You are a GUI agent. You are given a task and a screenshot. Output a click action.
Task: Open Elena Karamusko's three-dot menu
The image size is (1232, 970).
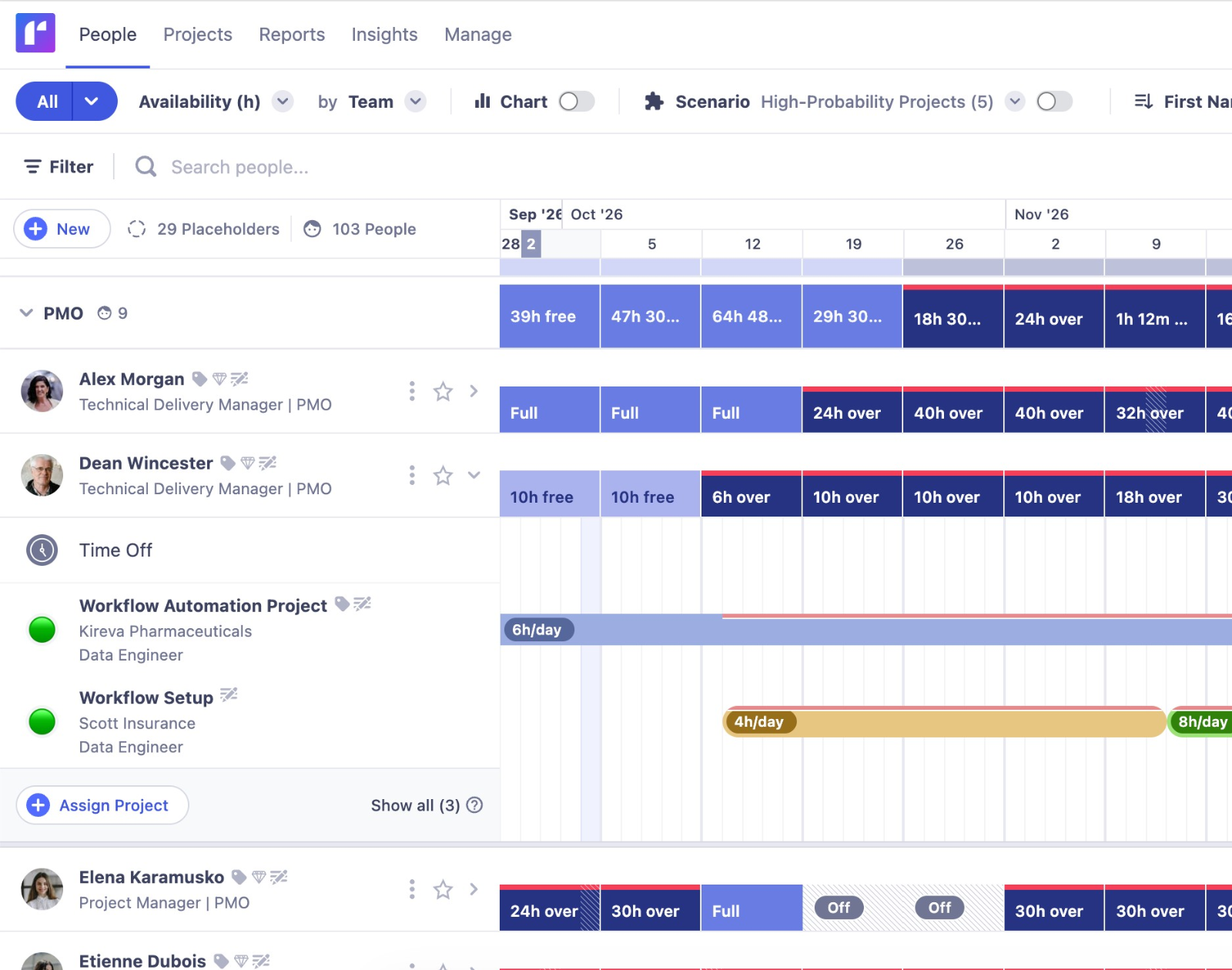(412, 889)
